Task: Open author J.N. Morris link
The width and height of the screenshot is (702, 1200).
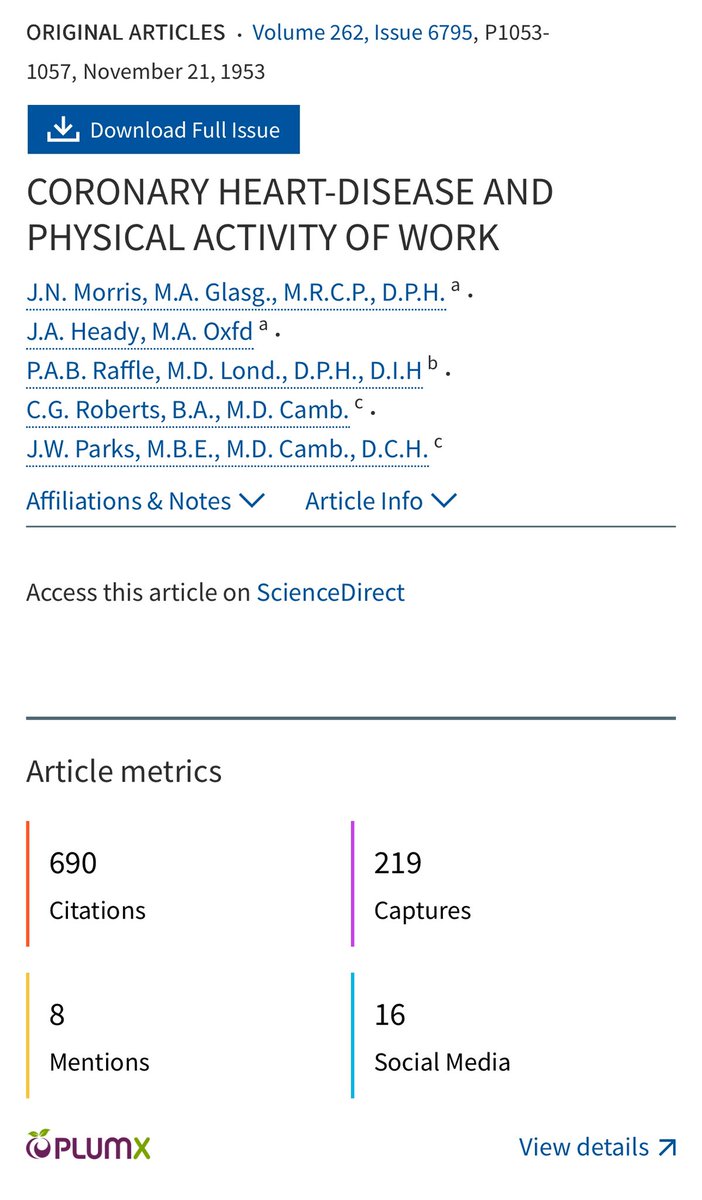Action: [236, 292]
